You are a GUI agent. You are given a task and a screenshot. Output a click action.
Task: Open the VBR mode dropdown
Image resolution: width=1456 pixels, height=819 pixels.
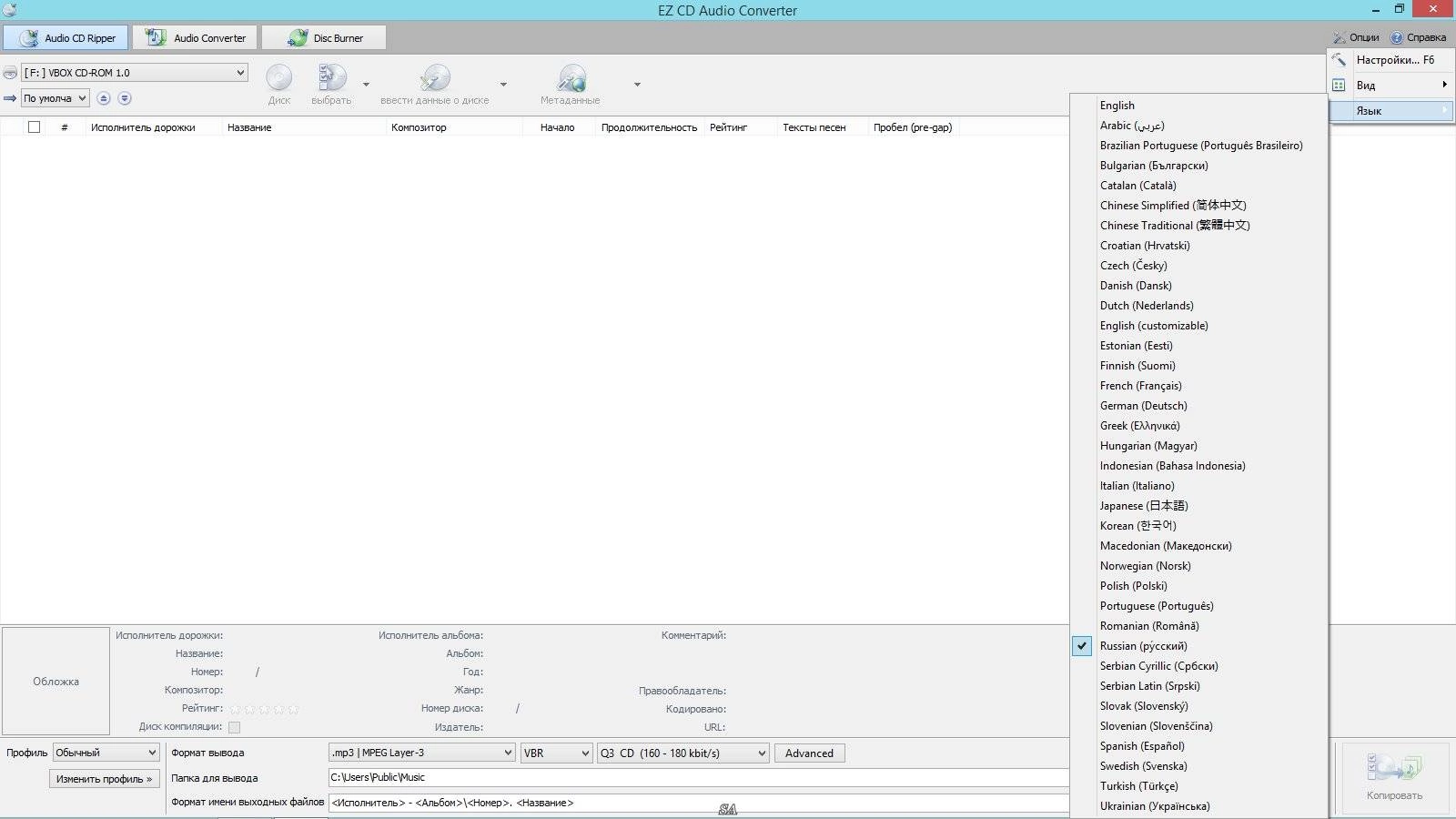[557, 753]
